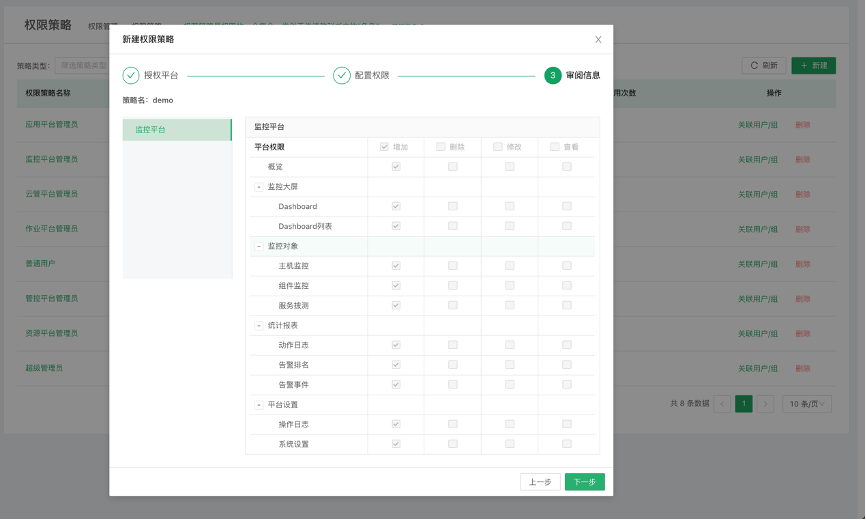
Task: Click the green 下一步 button
Action: [x=585, y=482]
